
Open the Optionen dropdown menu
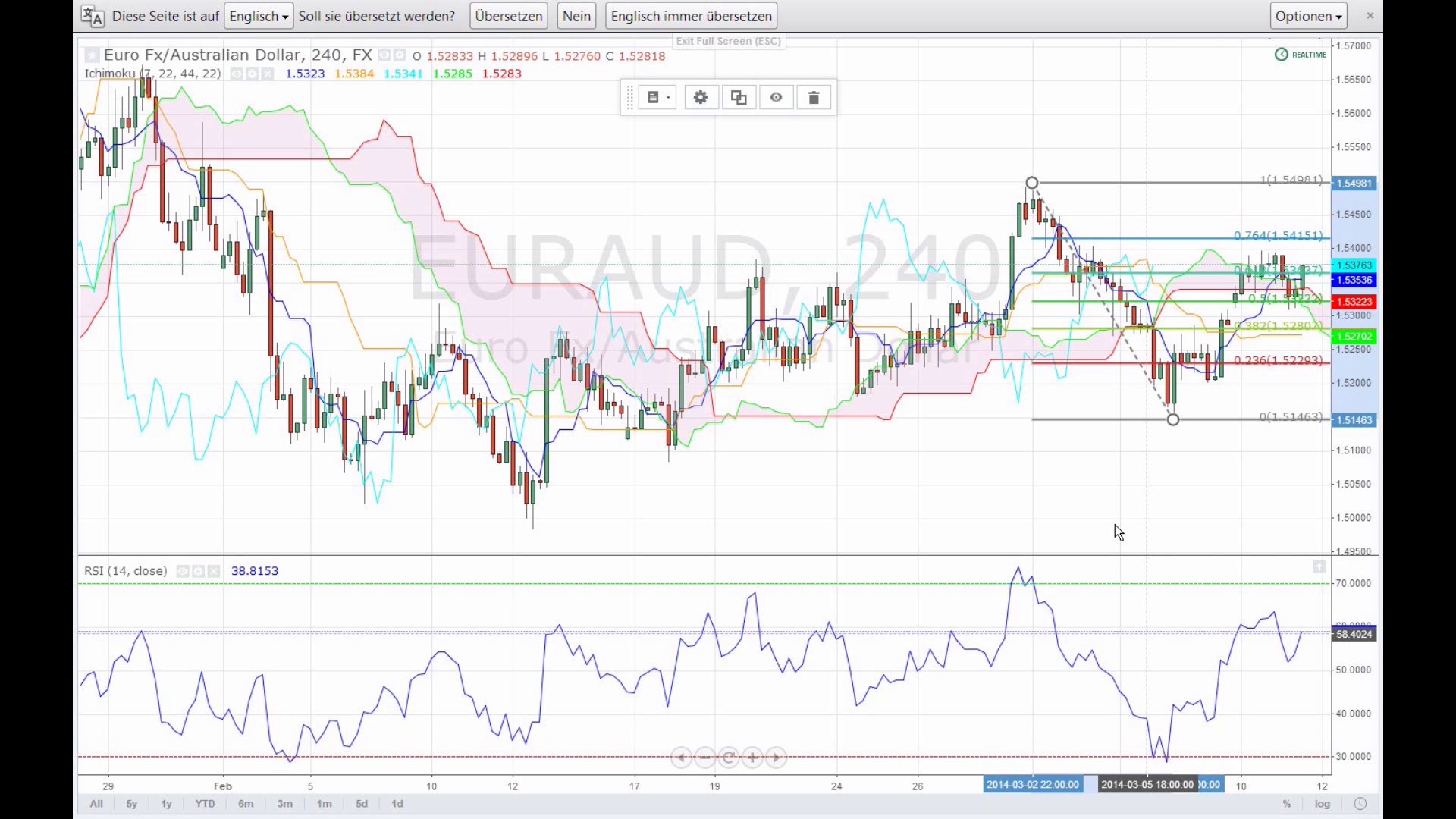coord(1308,16)
